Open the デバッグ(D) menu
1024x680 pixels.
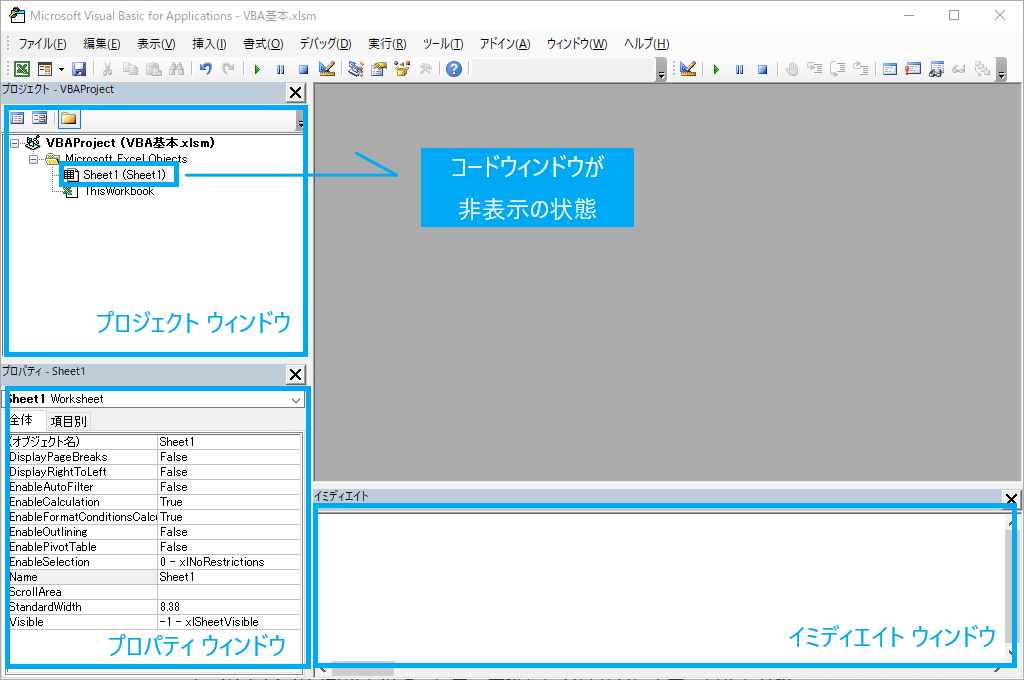pos(325,44)
